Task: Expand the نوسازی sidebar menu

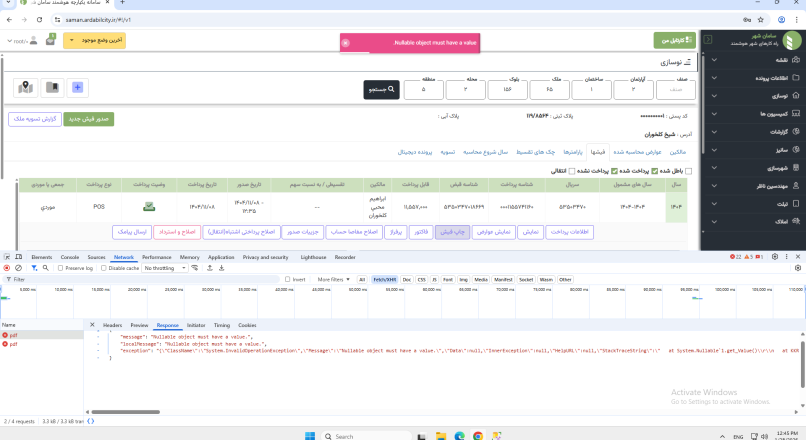Action: tap(753, 96)
